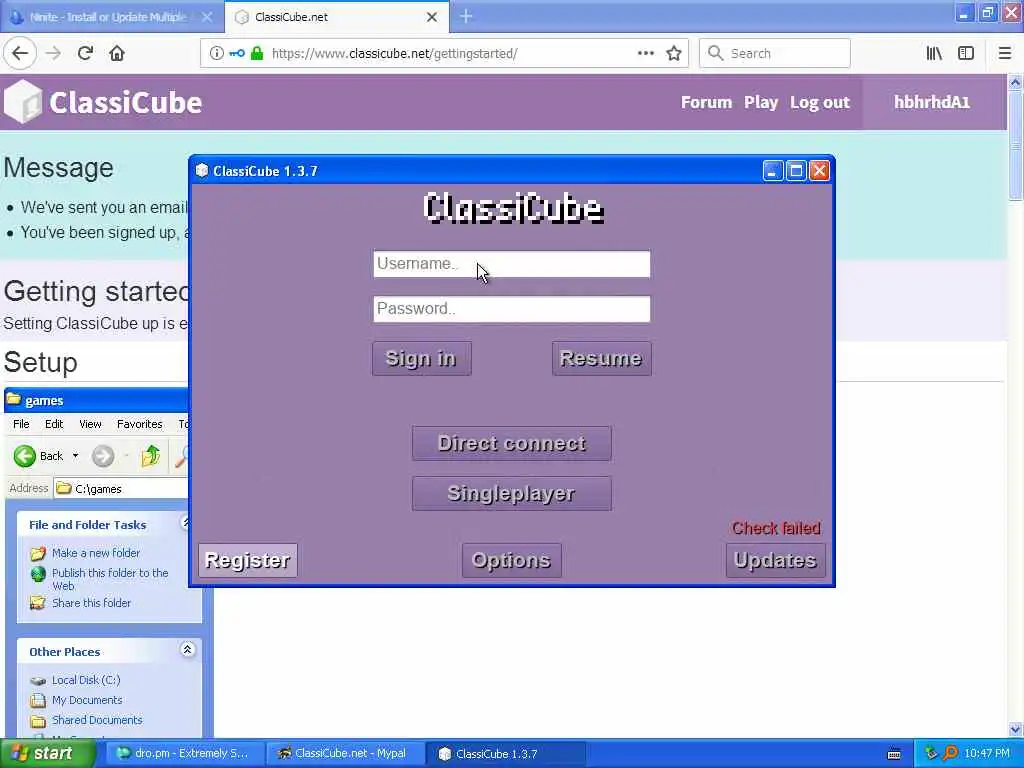Image resolution: width=1024 pixels, height=768 pixels.
Task: Open My Documents in Other Places
Action: pyautogui.click(x=87, y=700)
